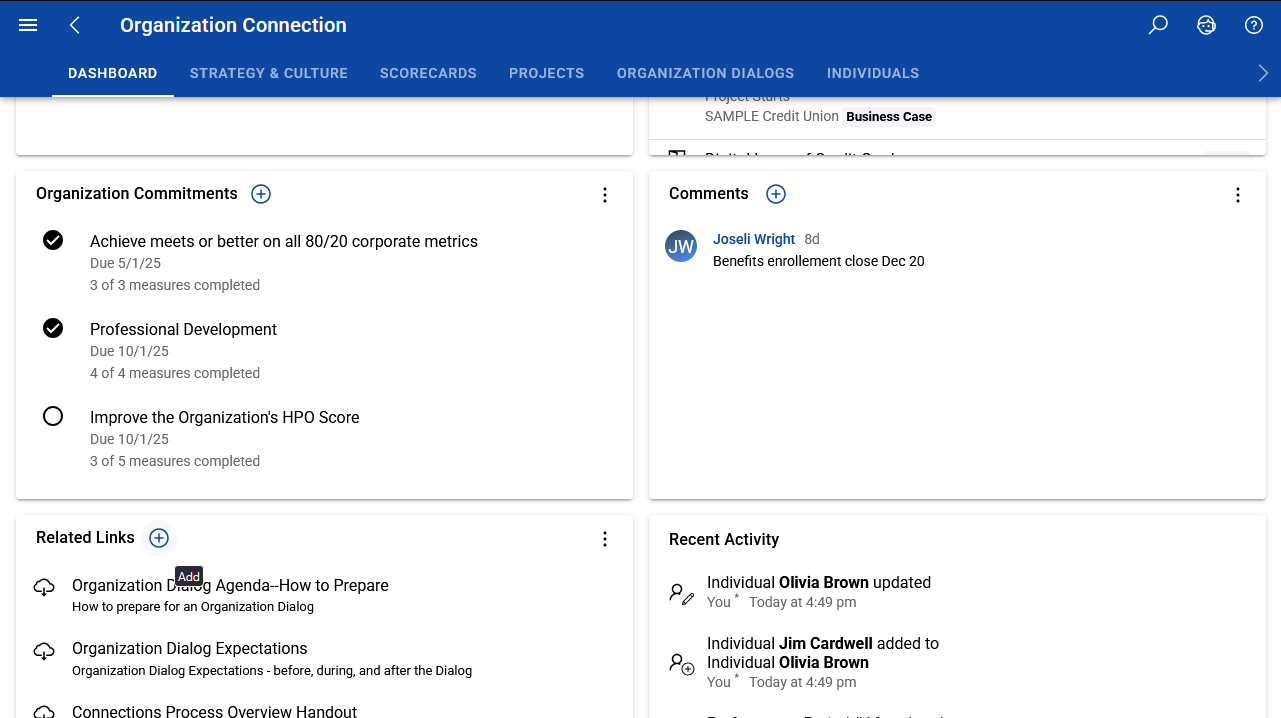Open Joseli Wright's profile link

754,239
